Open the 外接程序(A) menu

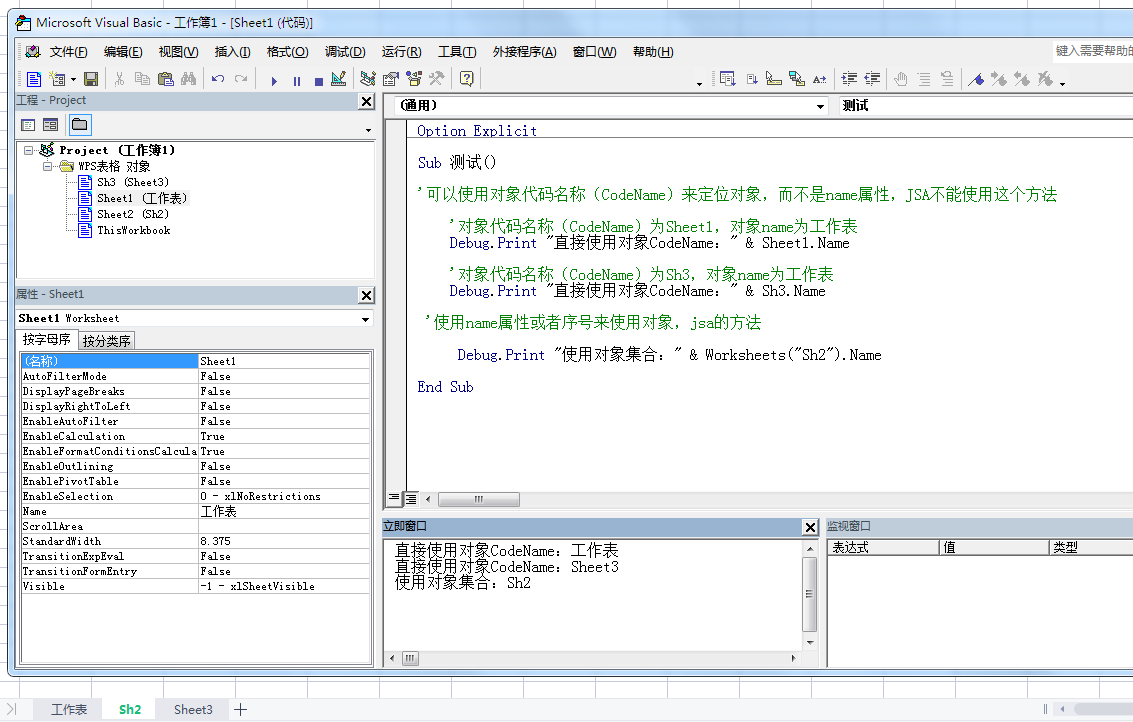[525, 52]
